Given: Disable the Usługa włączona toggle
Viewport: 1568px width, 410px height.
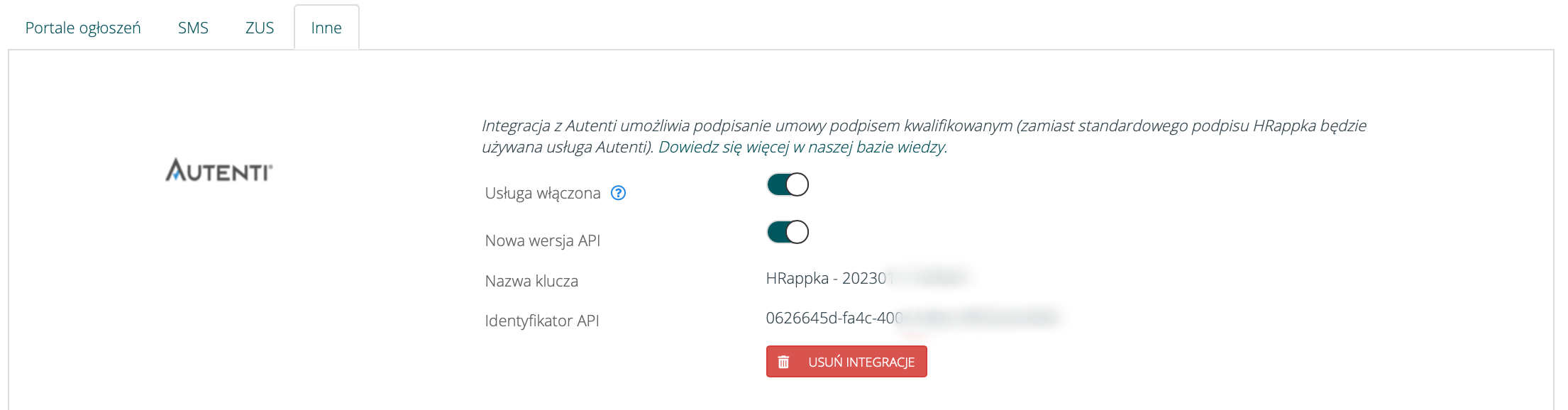Looking at the screenshot, I should click(x=788, y=184).
